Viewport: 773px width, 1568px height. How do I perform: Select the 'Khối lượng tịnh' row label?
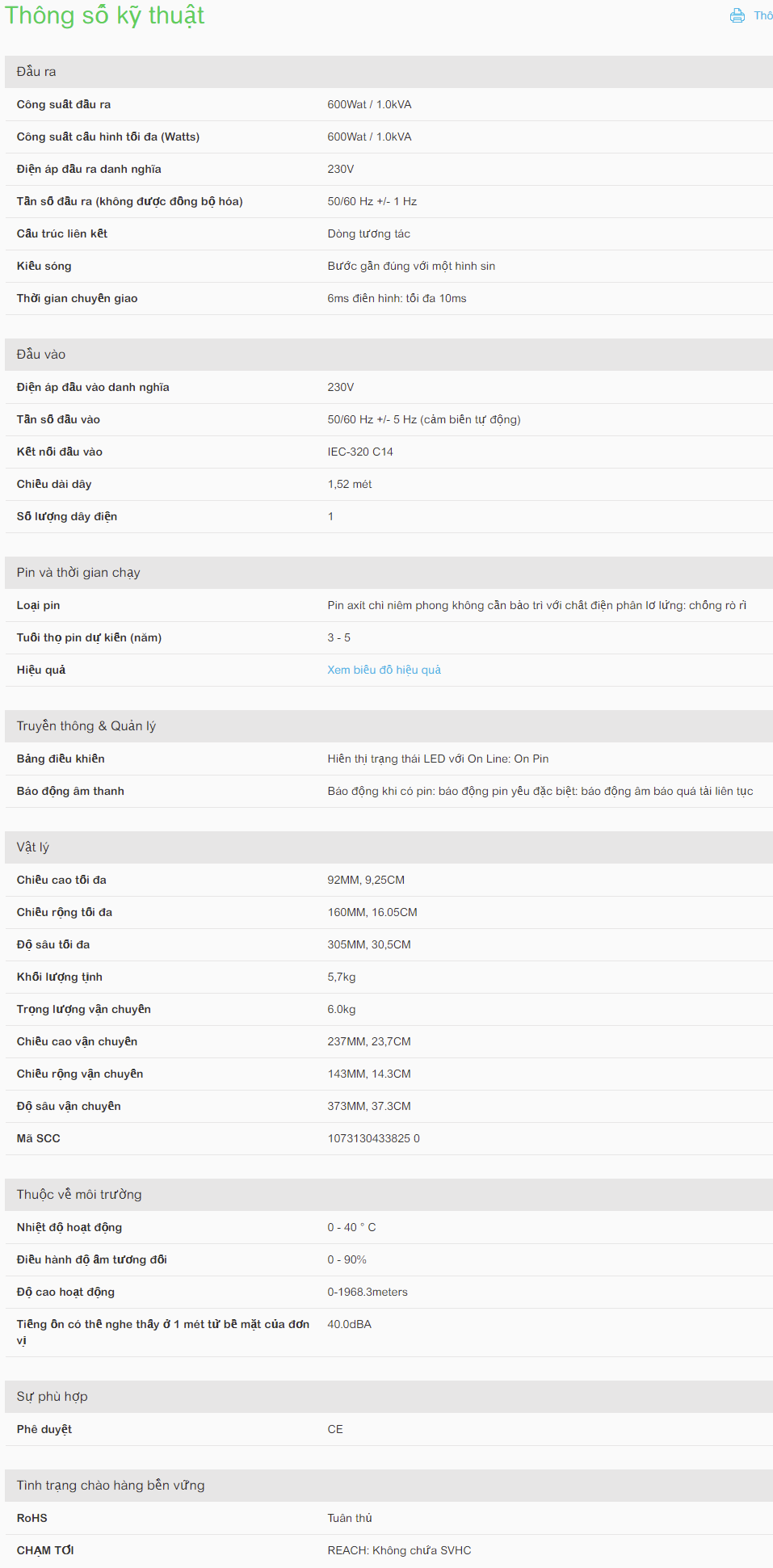coord(60,977)
